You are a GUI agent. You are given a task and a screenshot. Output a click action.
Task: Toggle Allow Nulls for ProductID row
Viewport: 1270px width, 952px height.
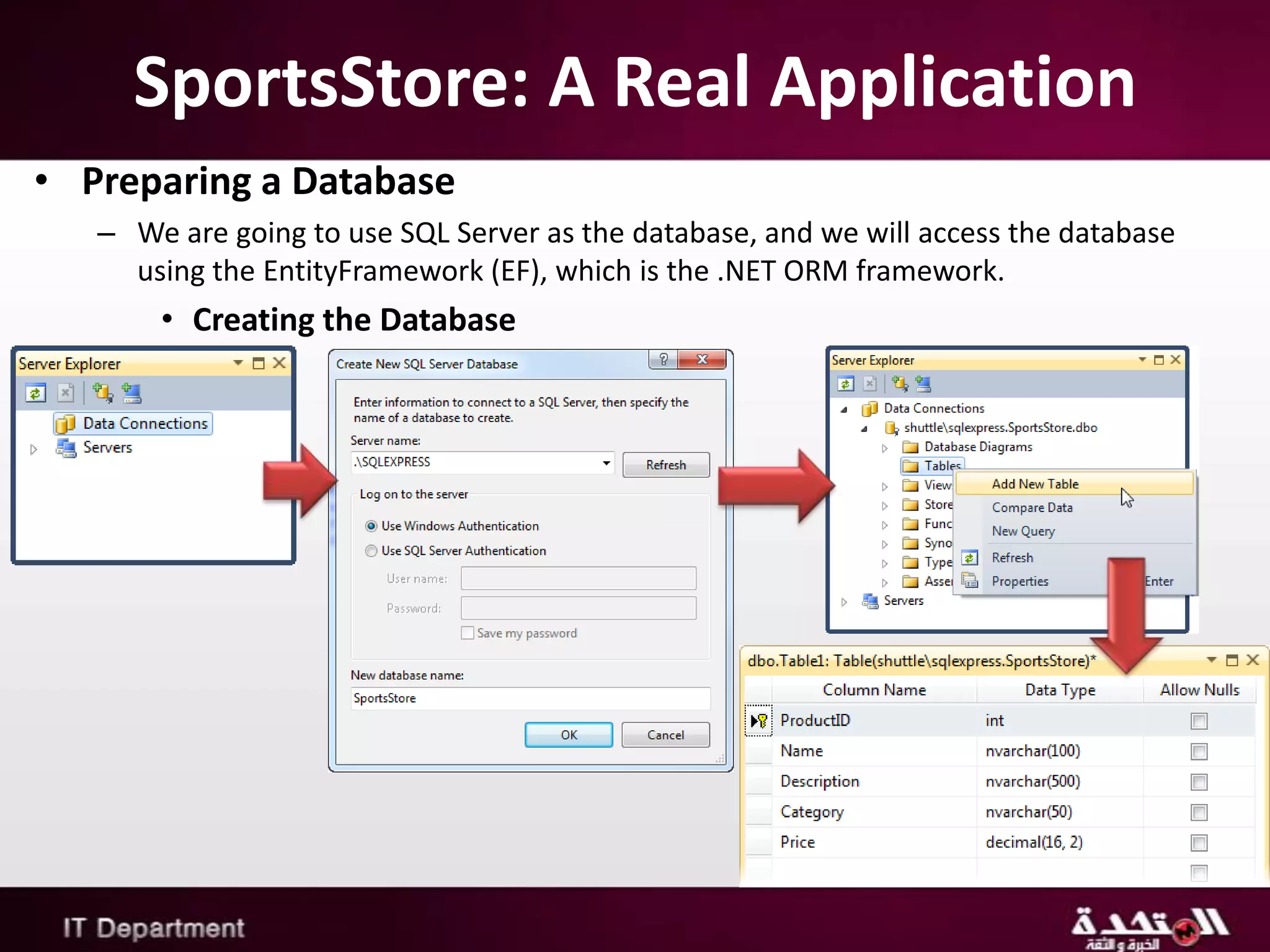tap(1199, 721)
